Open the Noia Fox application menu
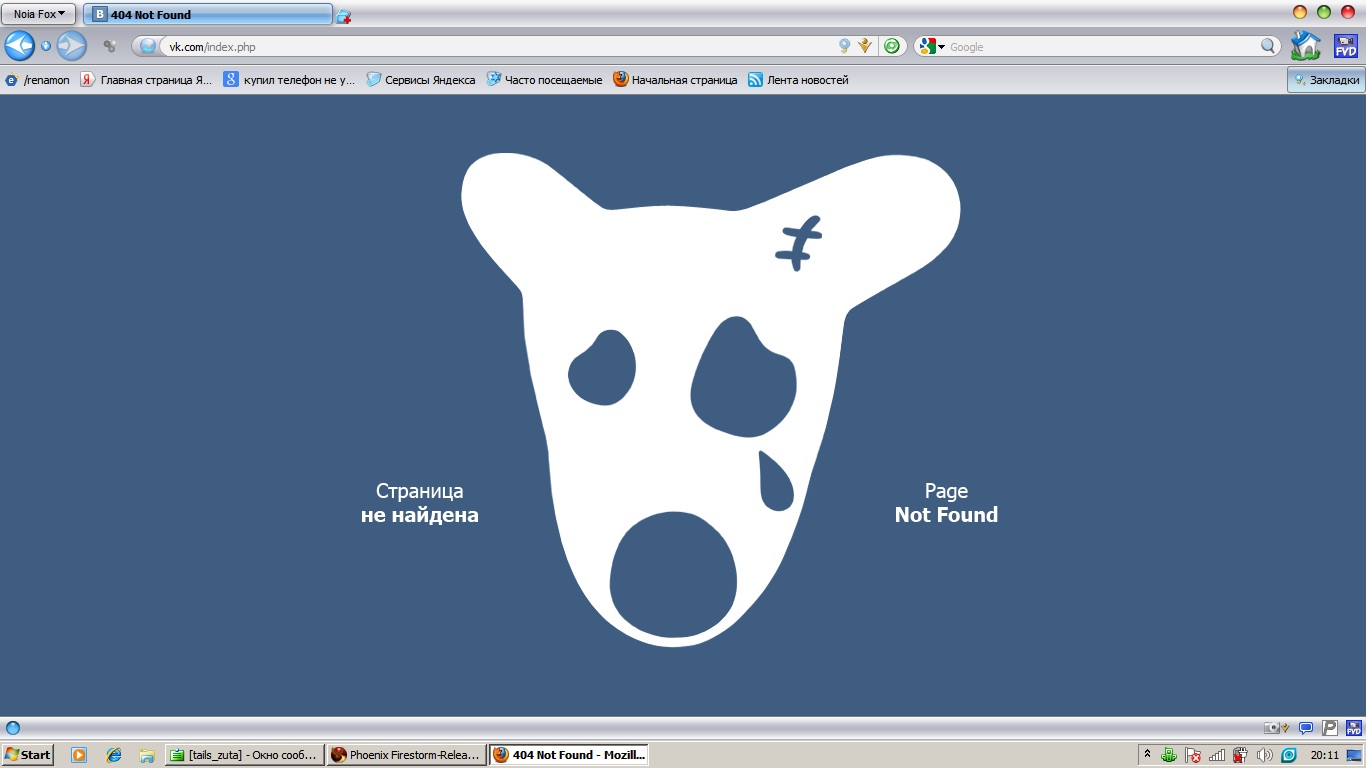 pyautogui.click(x=39, y=14)
